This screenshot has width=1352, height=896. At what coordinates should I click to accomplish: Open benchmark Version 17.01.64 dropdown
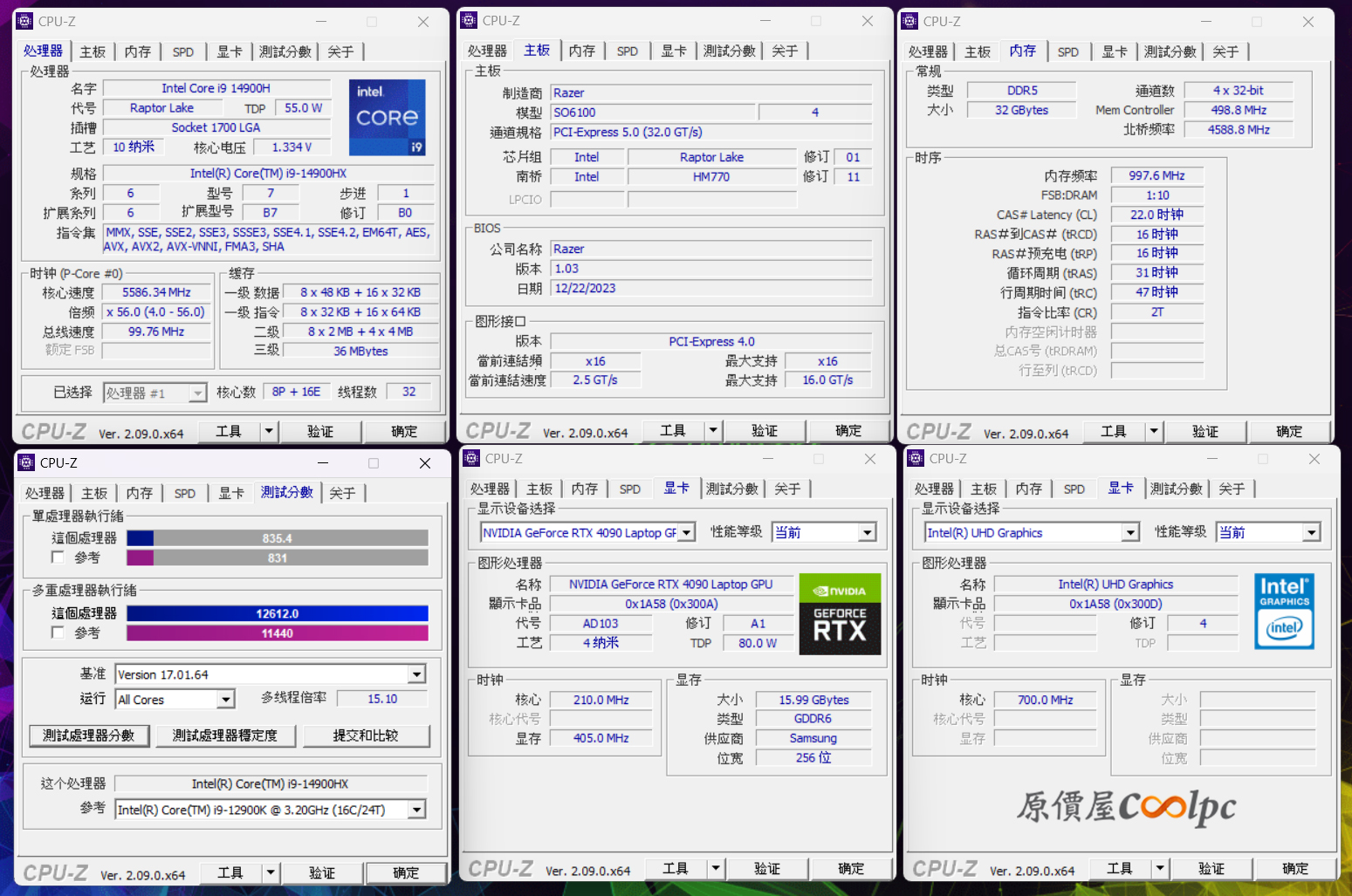(416, 674)
